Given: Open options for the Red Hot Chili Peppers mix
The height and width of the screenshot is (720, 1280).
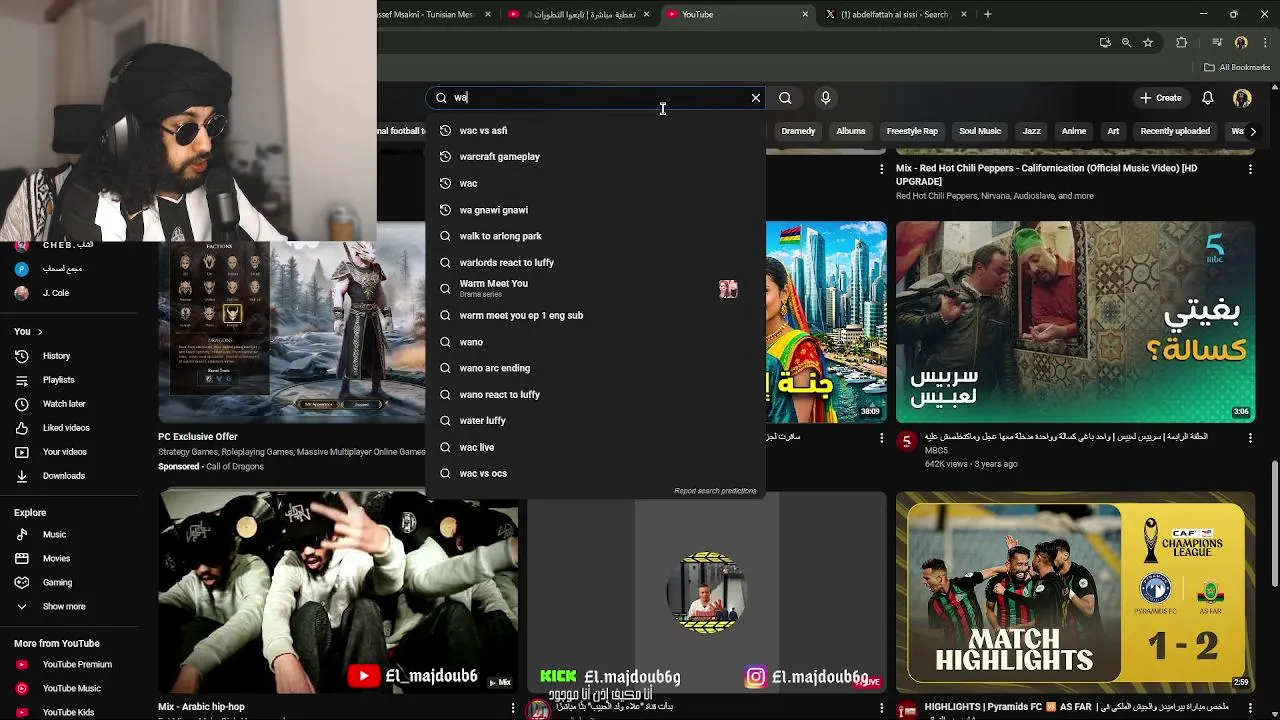Looking at the screenshot, I should [x=1250, y=170].
